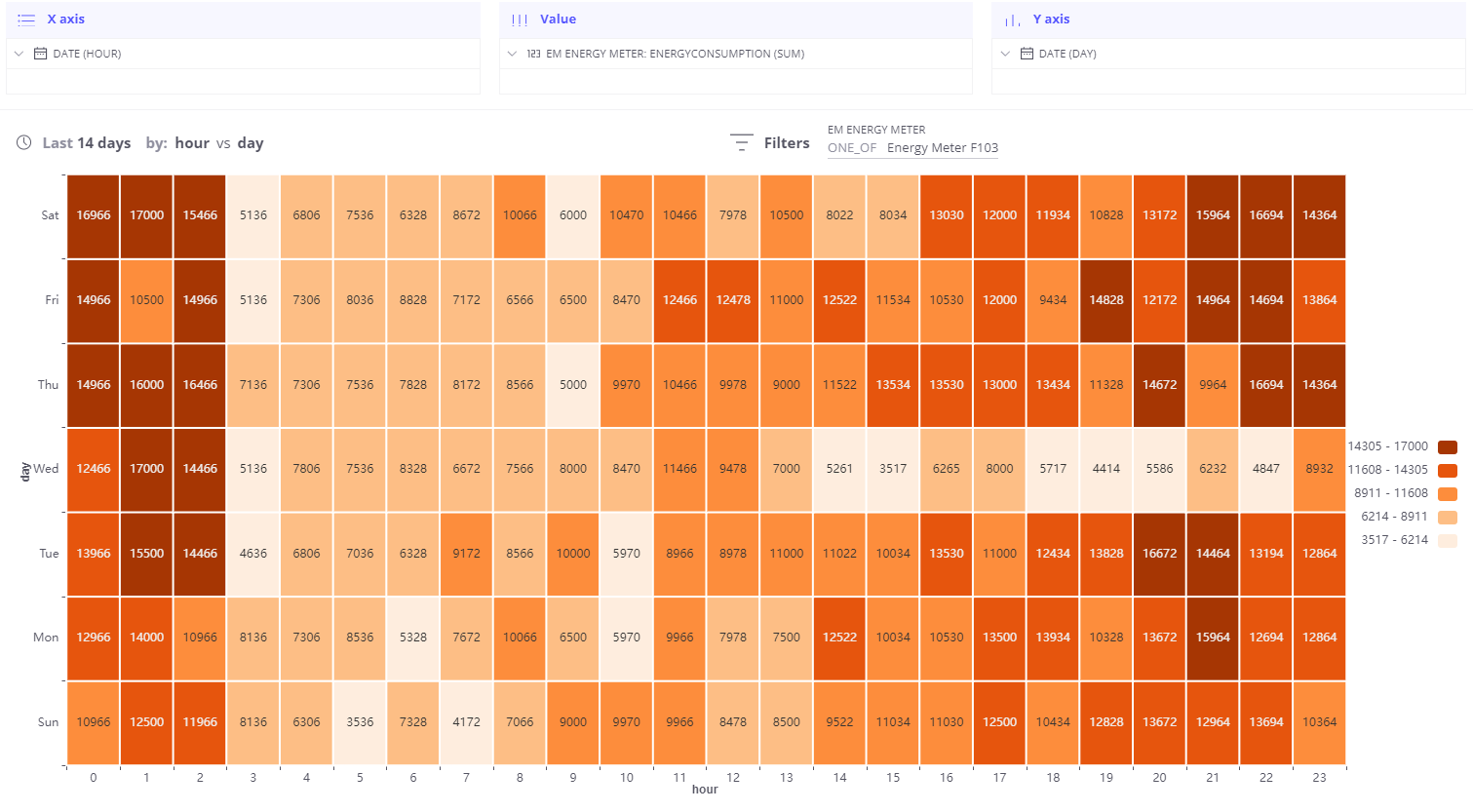Toggle the 8911 - 11608 legend entry
1473x812 pixels.
coord(1402,493)
